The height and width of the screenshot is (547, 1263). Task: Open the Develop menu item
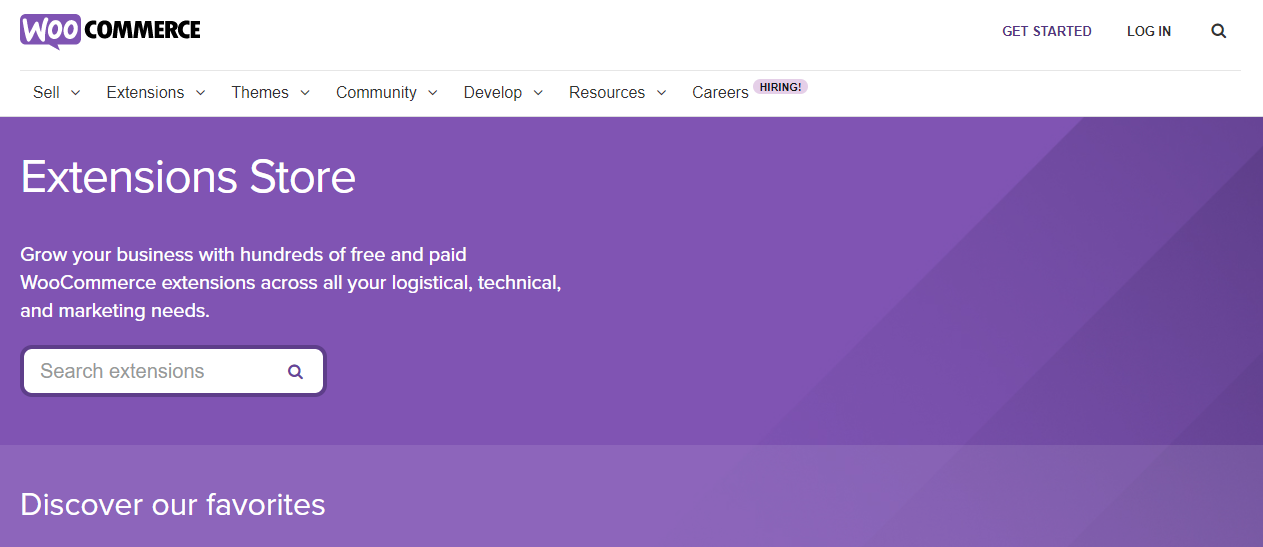tap(493, 92)
